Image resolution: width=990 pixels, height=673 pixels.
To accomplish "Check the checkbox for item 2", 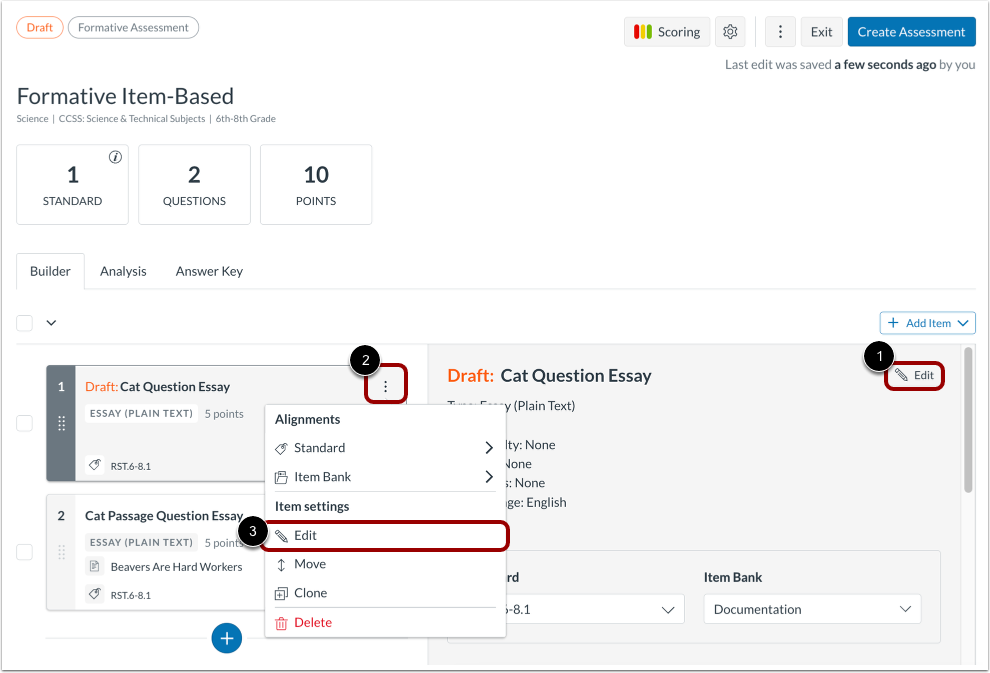I will point(25,552).
